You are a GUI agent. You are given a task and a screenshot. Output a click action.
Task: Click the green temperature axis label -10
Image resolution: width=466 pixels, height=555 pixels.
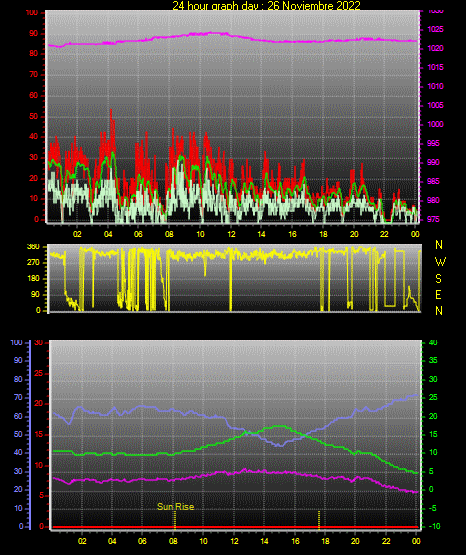(x=435, y=526)
